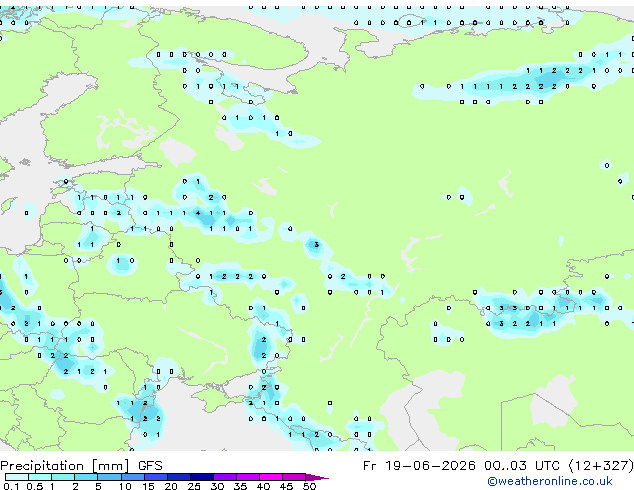This screenshot has height=490, width=634.
Task: Click the 20–25 mm legend color segment
Action: tap(179, 477)
